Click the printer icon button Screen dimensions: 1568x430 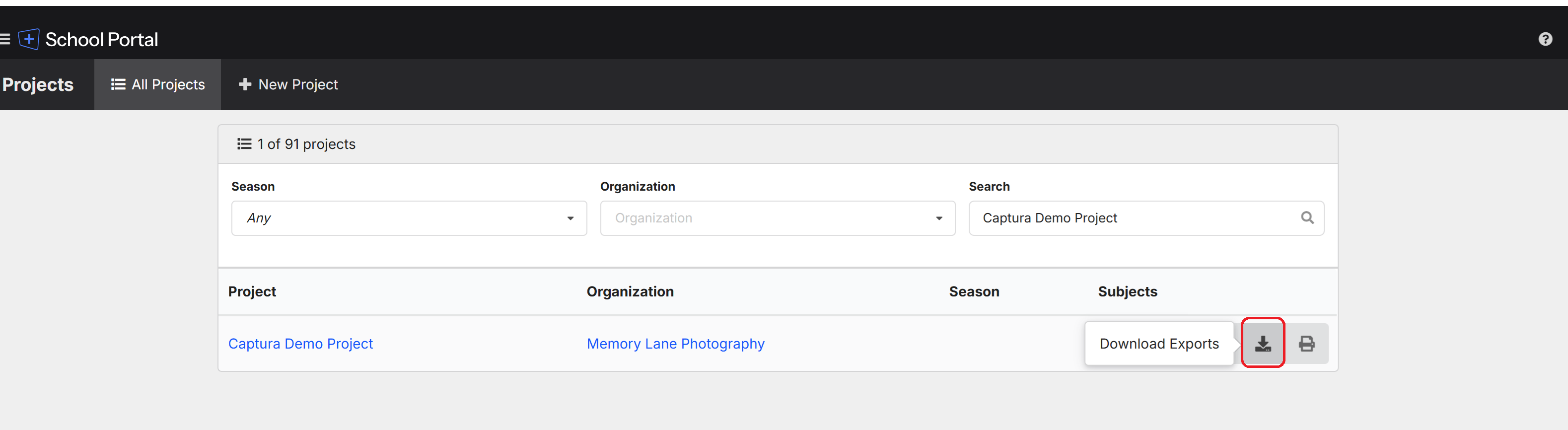coord(1306,344)
